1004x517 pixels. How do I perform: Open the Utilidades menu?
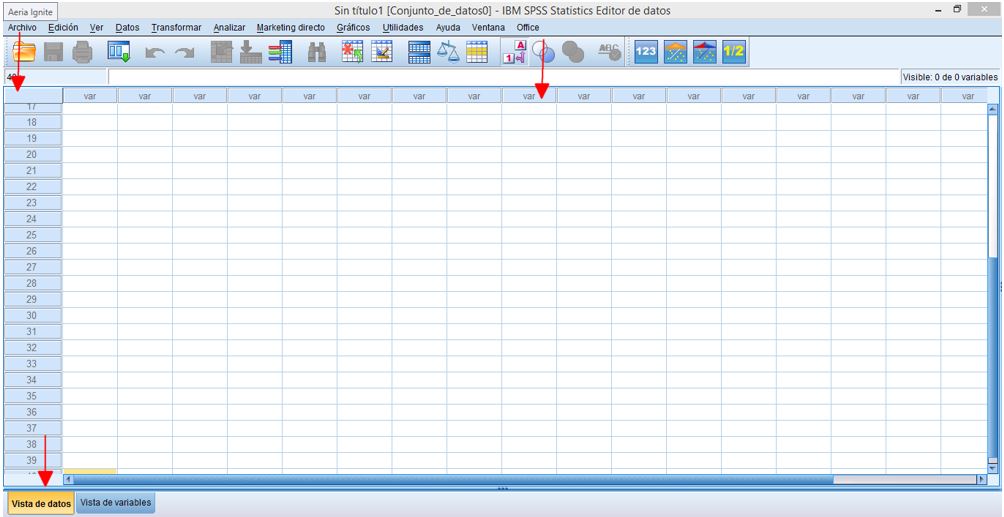coord(403,28)
